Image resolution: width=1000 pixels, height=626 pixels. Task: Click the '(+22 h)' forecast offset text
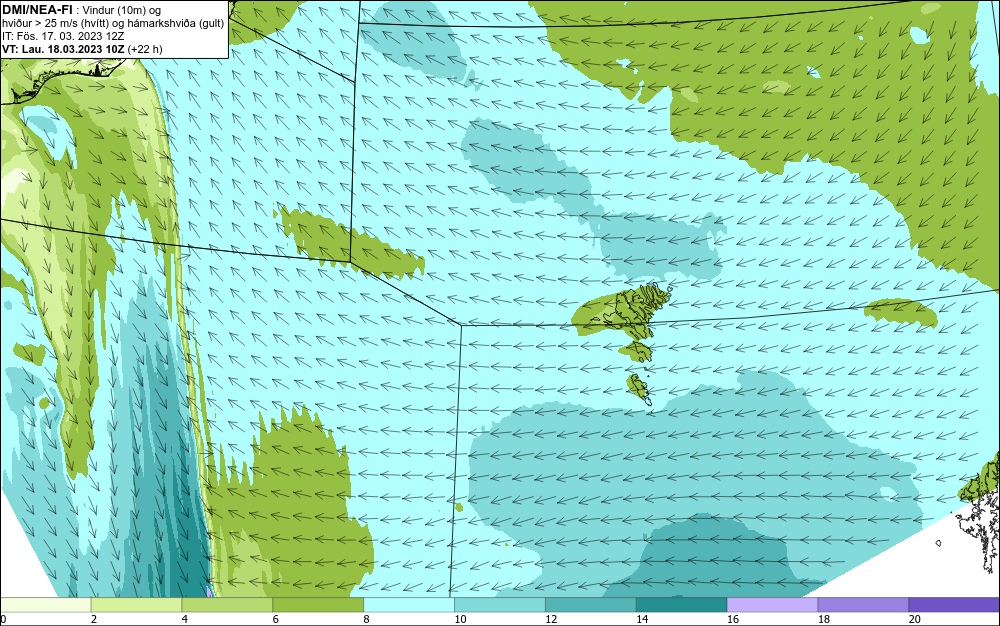145,49
